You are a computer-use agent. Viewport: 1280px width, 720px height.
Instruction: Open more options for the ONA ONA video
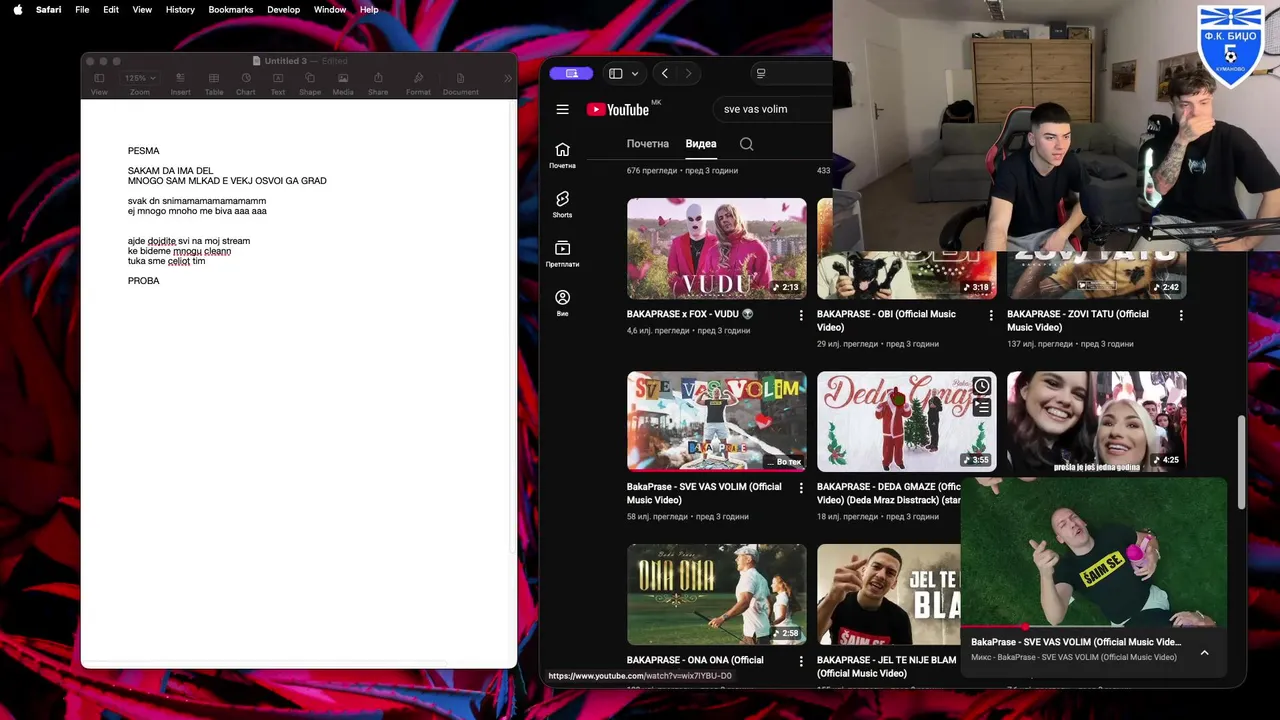(801, 661)
